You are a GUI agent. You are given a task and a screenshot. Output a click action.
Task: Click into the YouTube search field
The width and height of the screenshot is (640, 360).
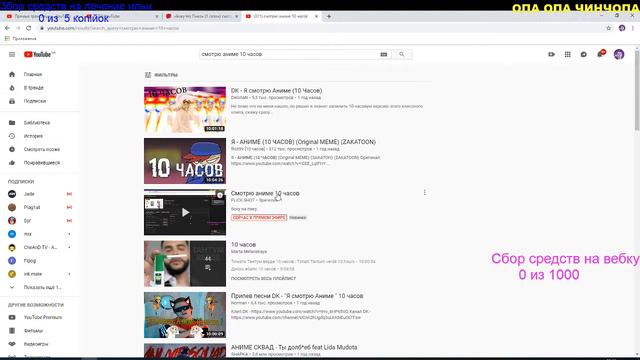point(288,54)
